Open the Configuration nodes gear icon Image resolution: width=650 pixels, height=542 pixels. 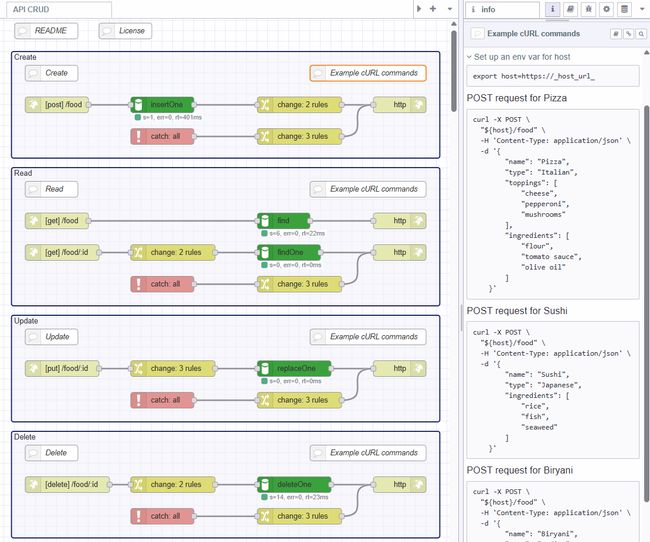[605, 9]
